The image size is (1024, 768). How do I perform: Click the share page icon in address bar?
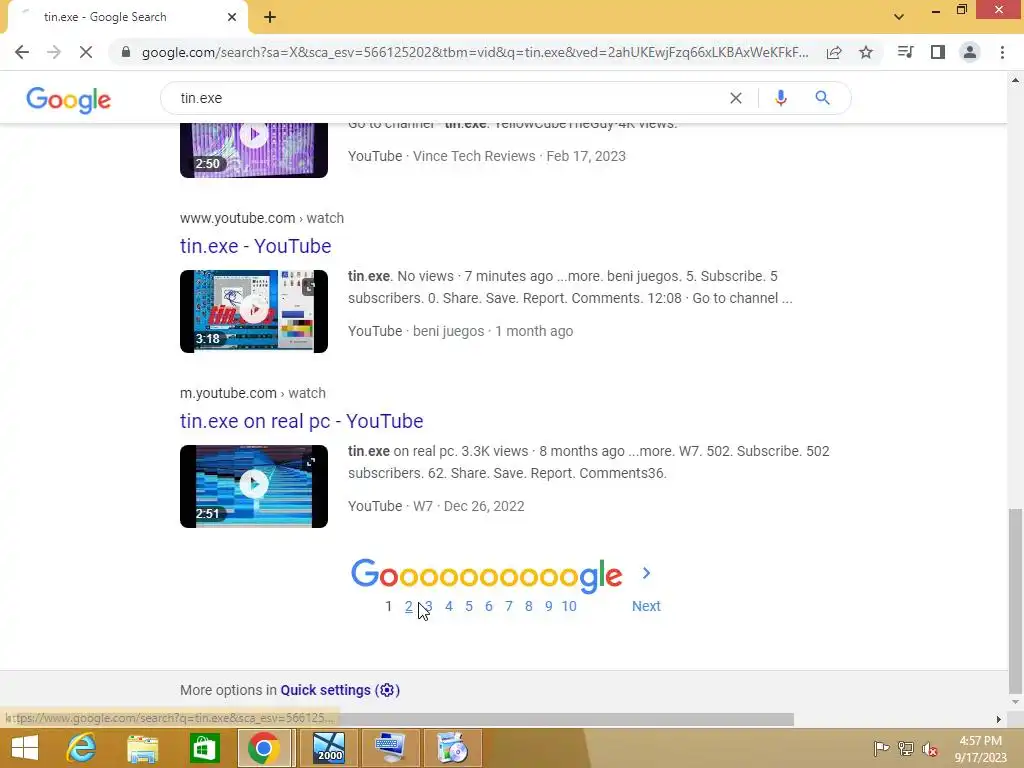coord(834,52)
